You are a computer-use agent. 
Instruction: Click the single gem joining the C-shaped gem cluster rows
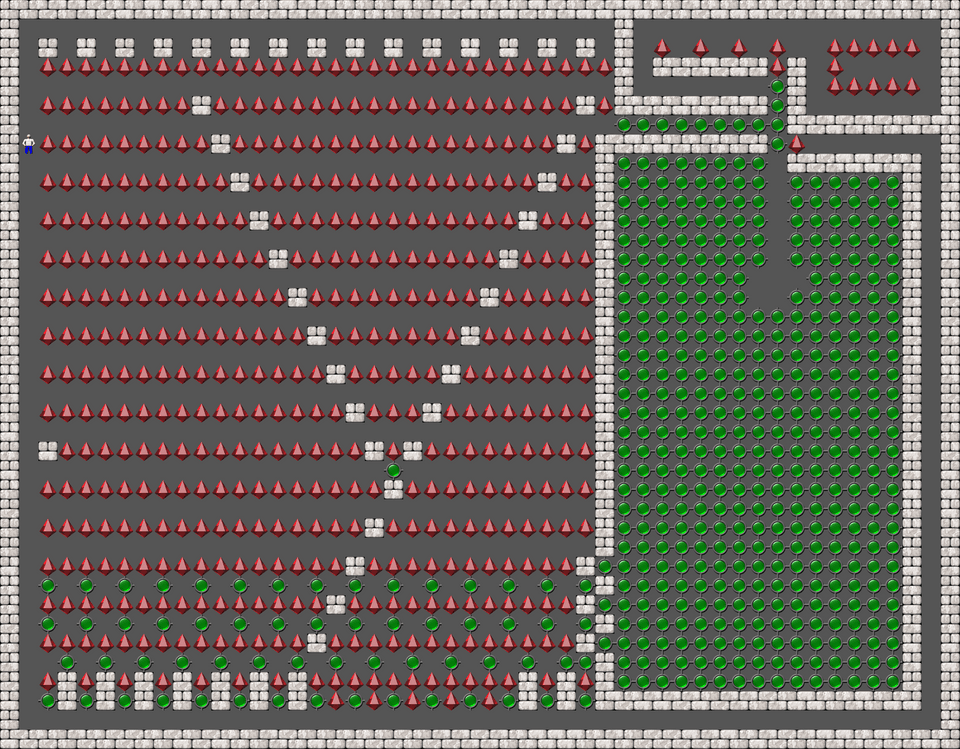pos(834,67)
